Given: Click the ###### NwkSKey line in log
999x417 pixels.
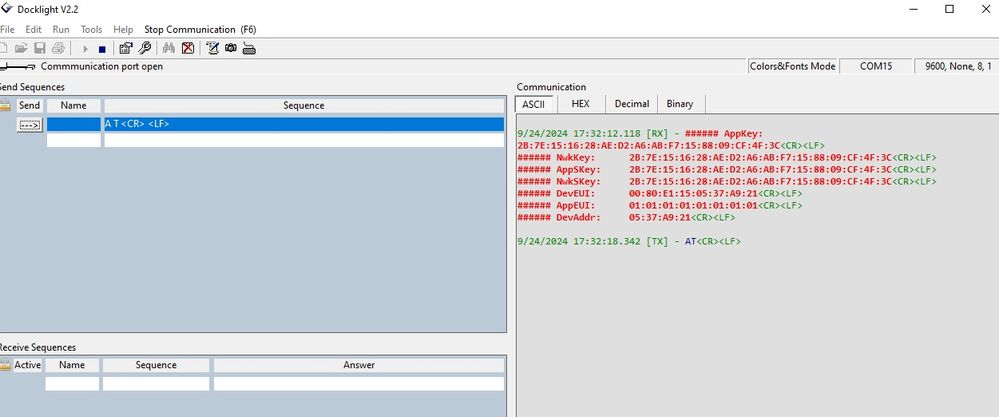Looking at the screenshot, I should click(x=727, y=181).
